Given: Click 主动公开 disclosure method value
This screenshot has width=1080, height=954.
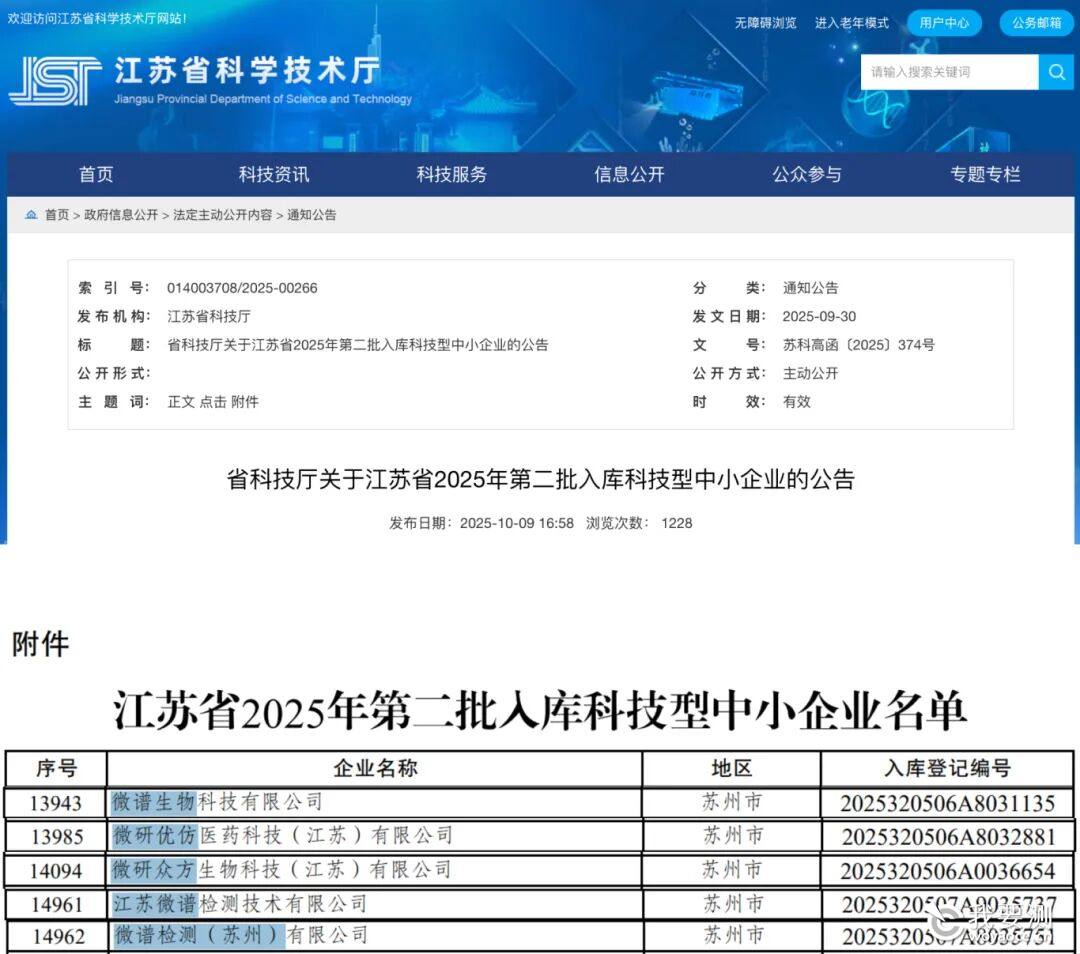Looking at the screenshot, I should click(810, 373).
